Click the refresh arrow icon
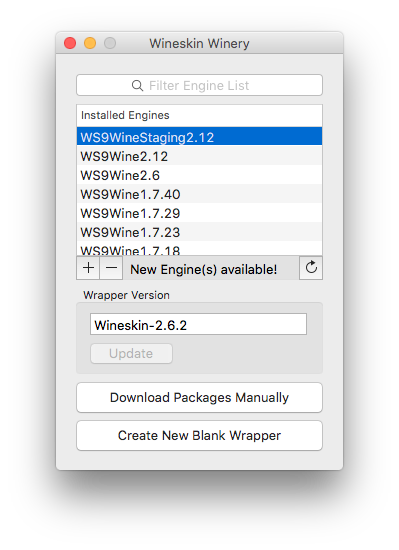This screenshot has height=550, width=399. [311, 268]
